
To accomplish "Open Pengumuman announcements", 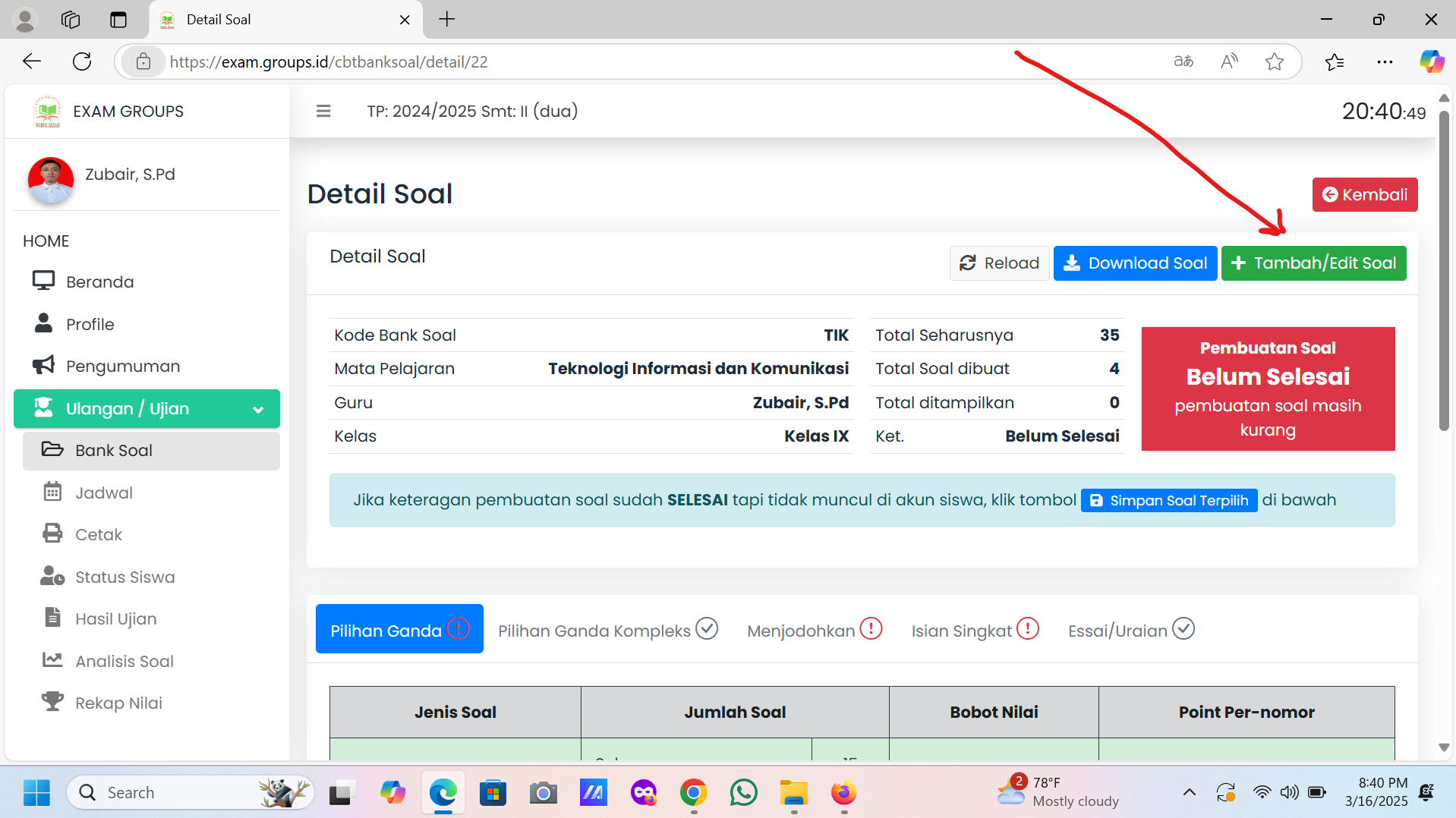I will tap(122, 366).
